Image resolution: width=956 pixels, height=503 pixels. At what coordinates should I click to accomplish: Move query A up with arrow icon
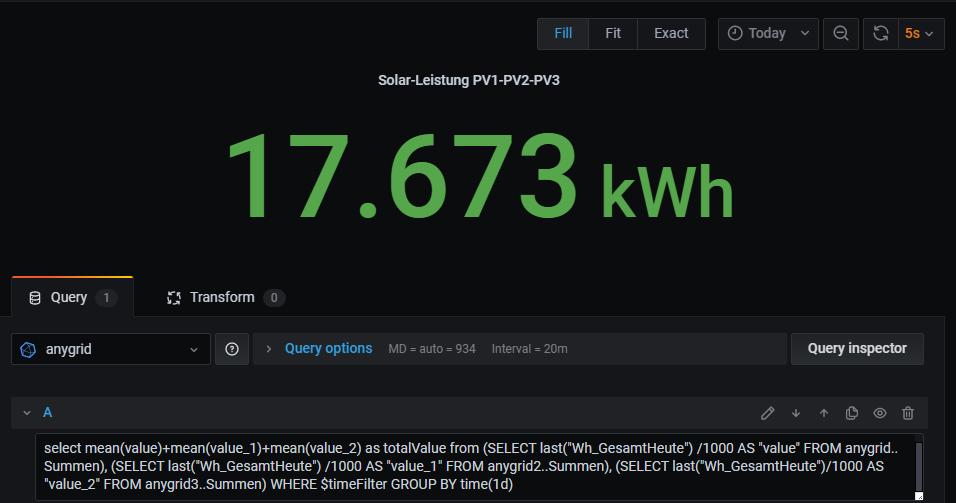[824, 413]
